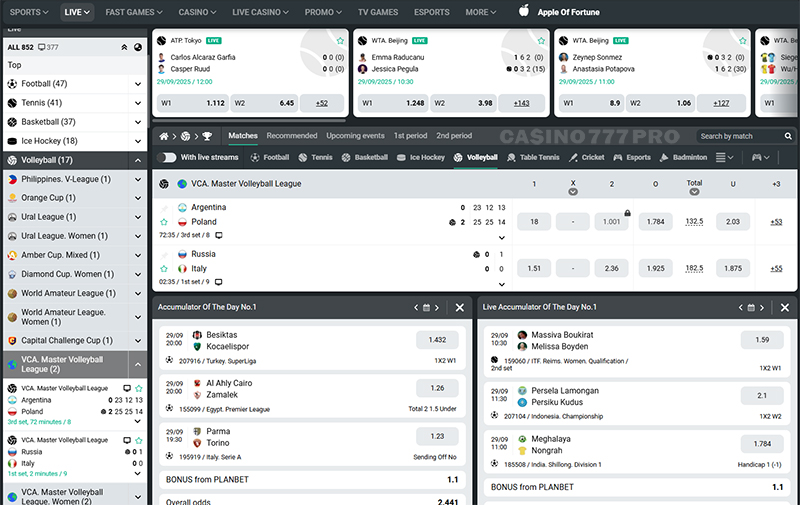Open +53 markets for Argentina Poland
This screenshot has width=800, height=505.
776,222
